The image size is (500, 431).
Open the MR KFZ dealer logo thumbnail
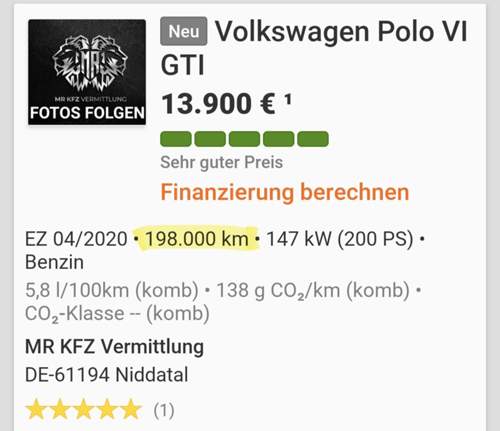pos(87,72)
